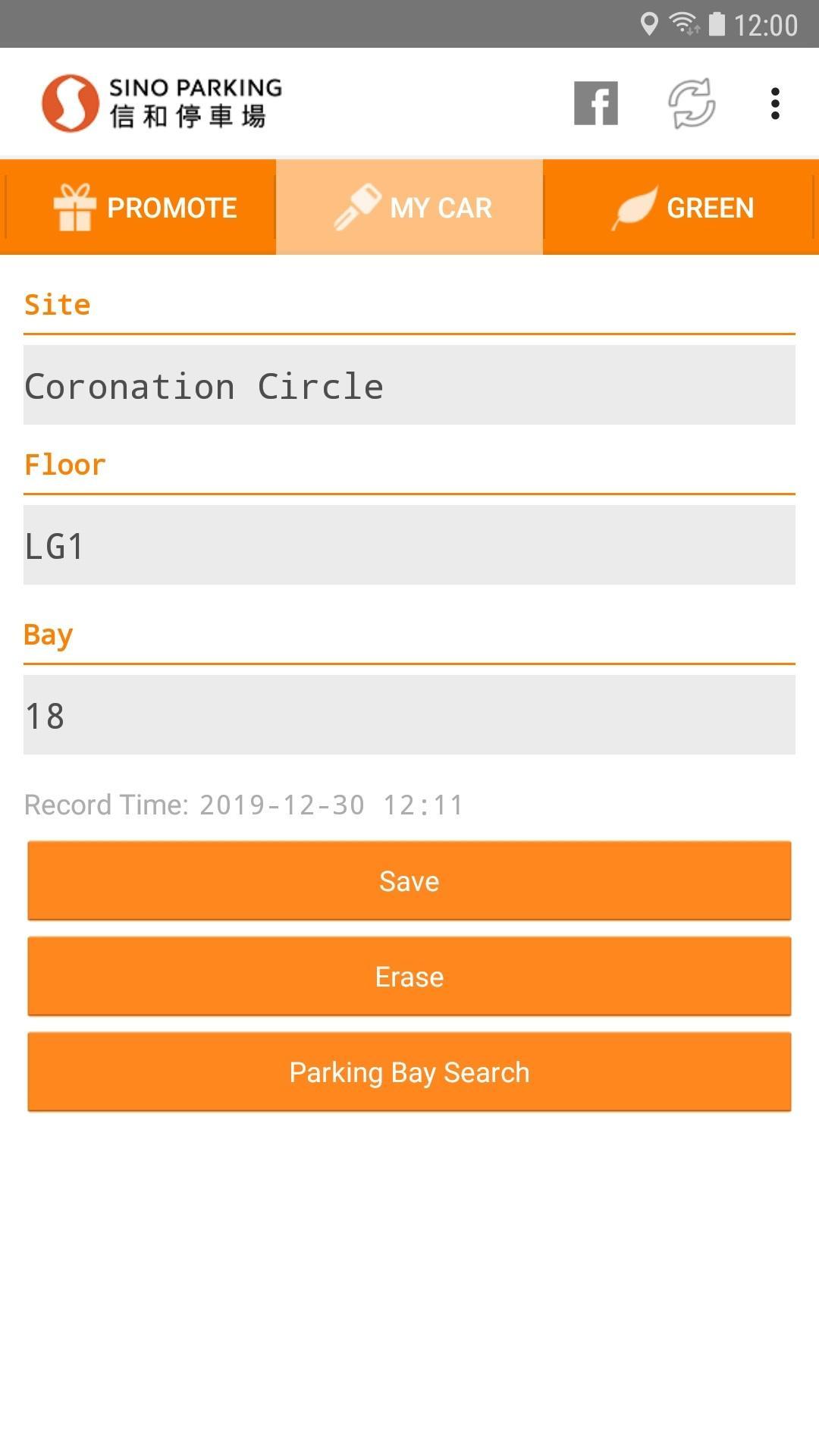819x1456 pixels.
Task: Tap the green leaf icon
Action: (635, 208)
